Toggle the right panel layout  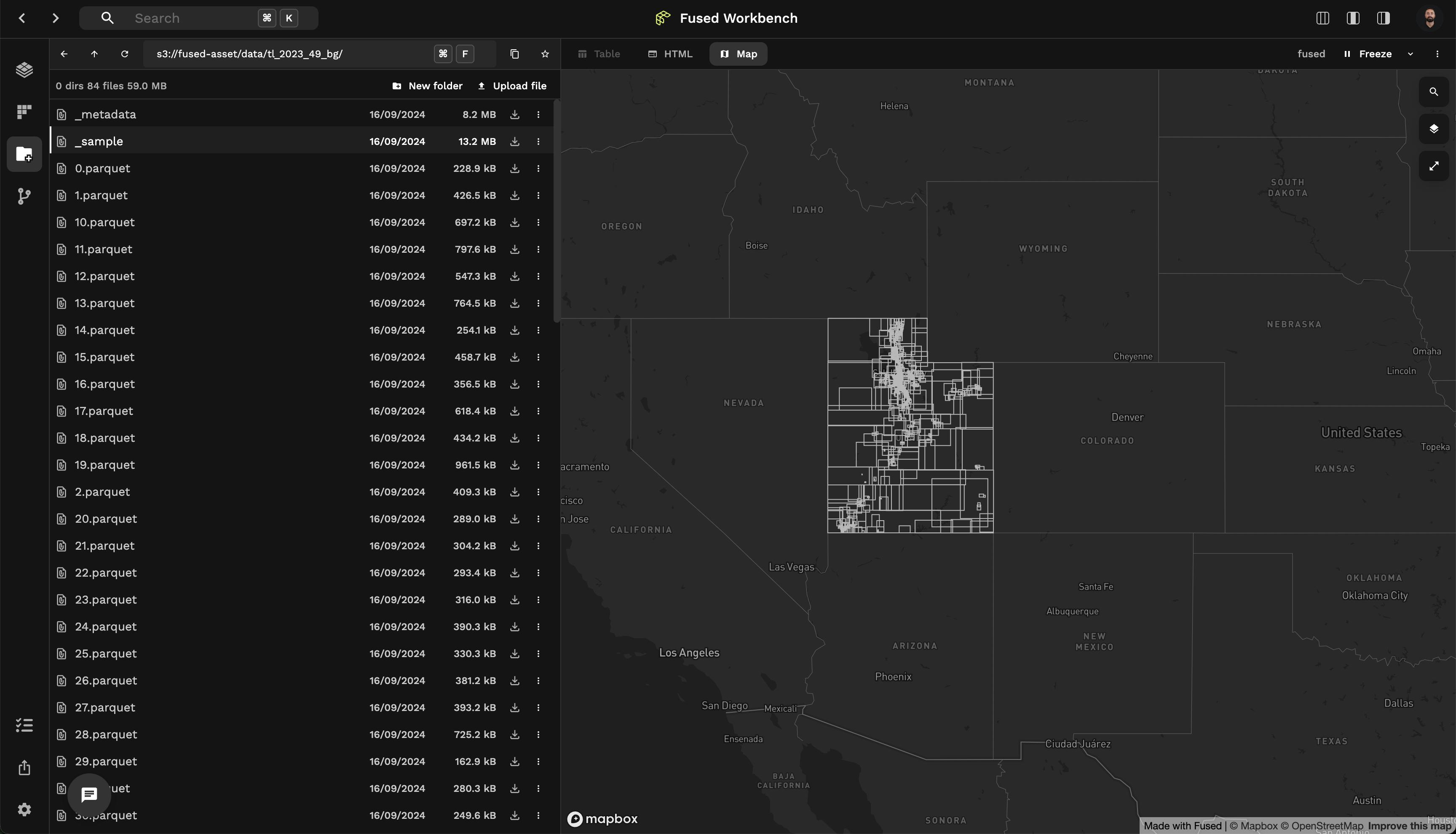tap(1383, 19)
